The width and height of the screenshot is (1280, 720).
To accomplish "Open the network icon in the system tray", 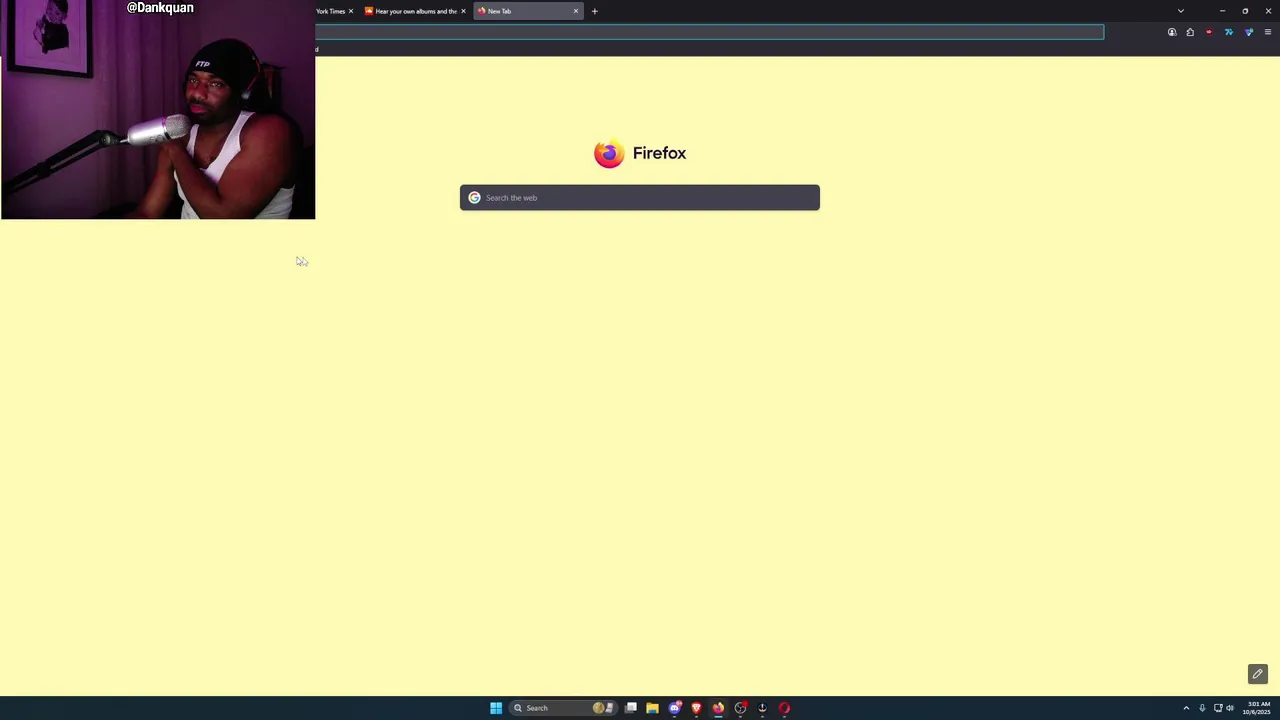I will click(x=1218, y=708).
